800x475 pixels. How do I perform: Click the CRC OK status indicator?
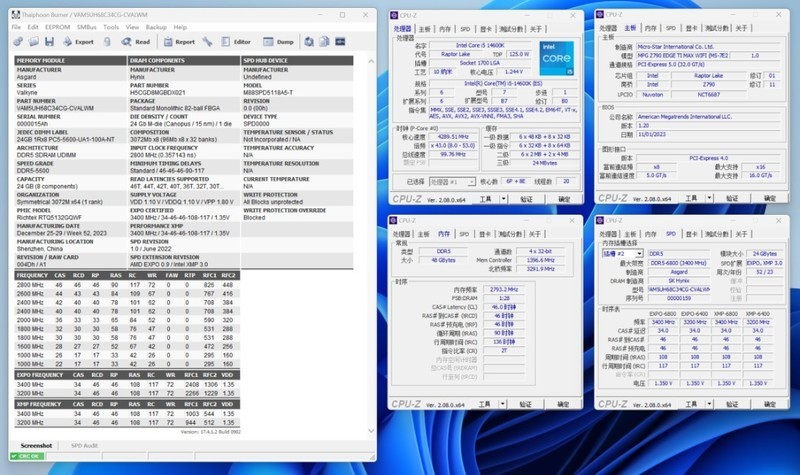pos(26,456)
